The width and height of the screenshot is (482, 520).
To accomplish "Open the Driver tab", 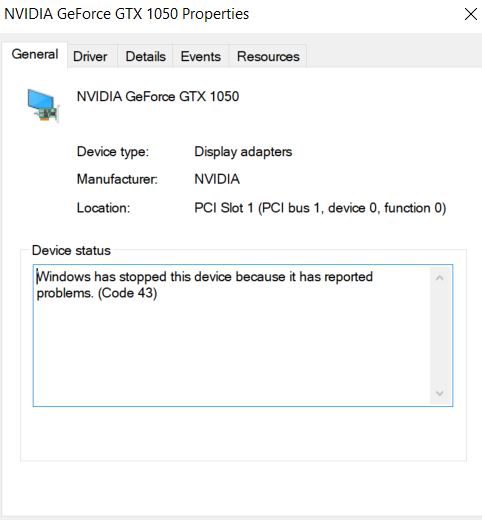I will point(90,56).
